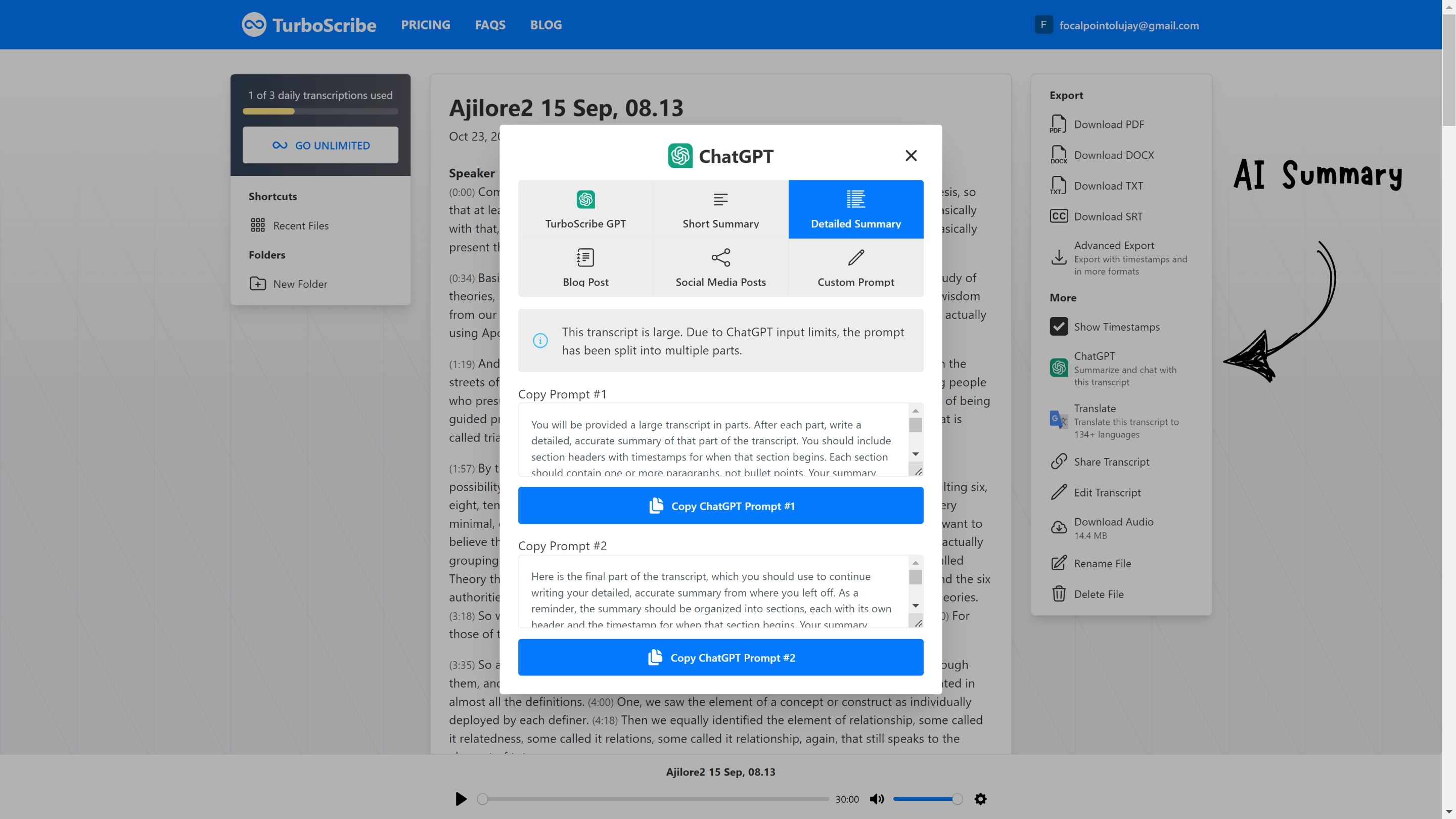Click the TurboScribe logo icon
This screenshot has width=1456, height=819.
254,24
